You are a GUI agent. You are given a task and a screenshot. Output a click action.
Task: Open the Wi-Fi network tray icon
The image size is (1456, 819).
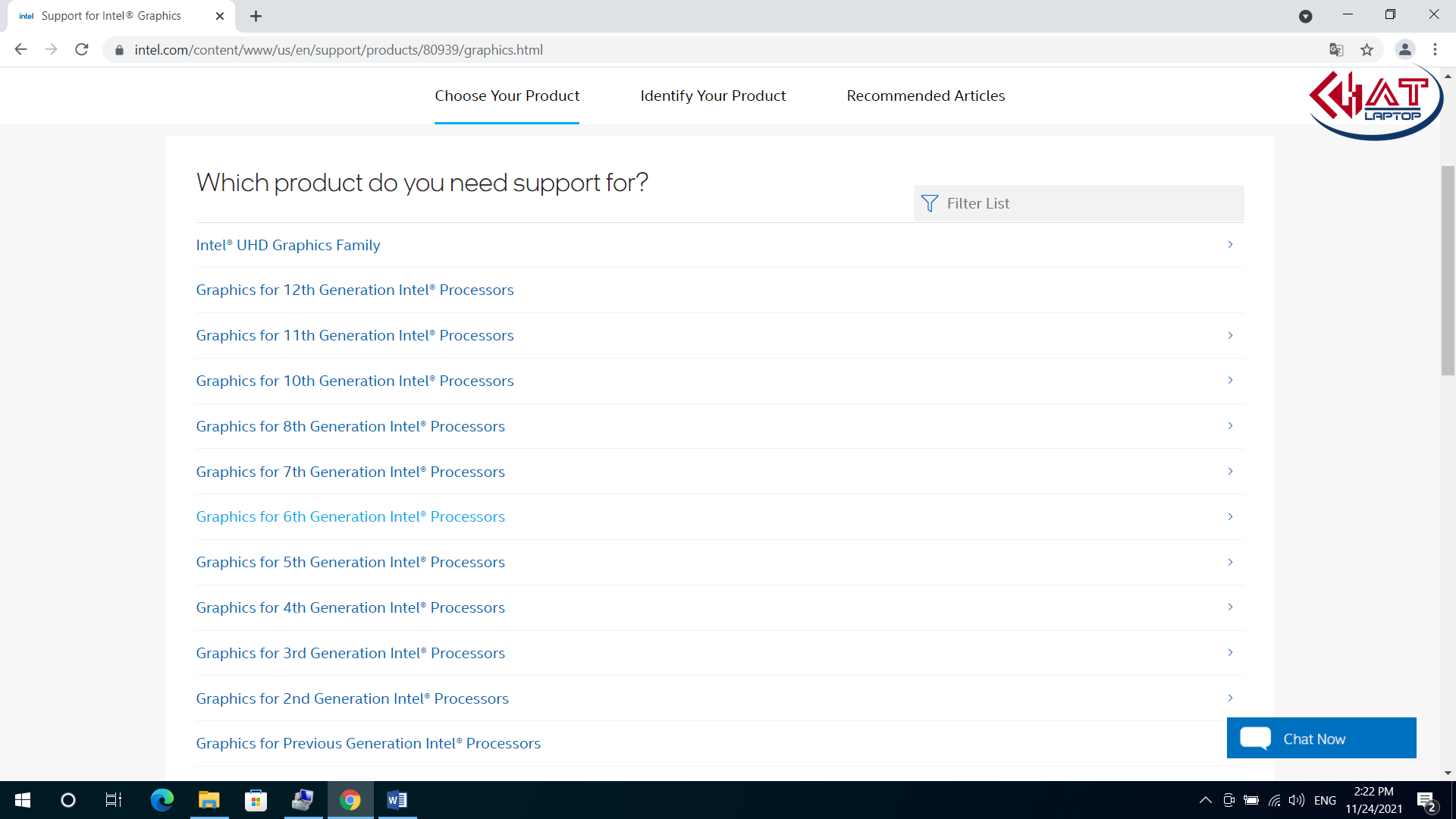(x=1275, y=800)
